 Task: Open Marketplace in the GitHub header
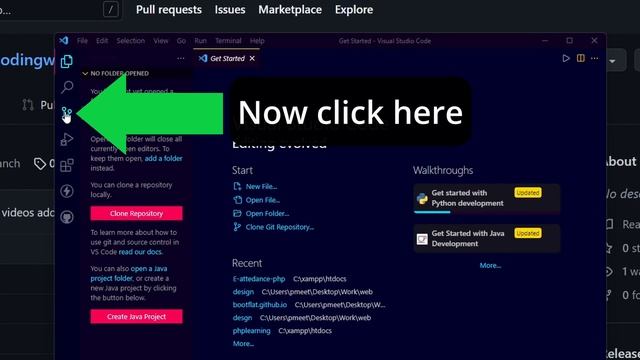pos(290,9)
